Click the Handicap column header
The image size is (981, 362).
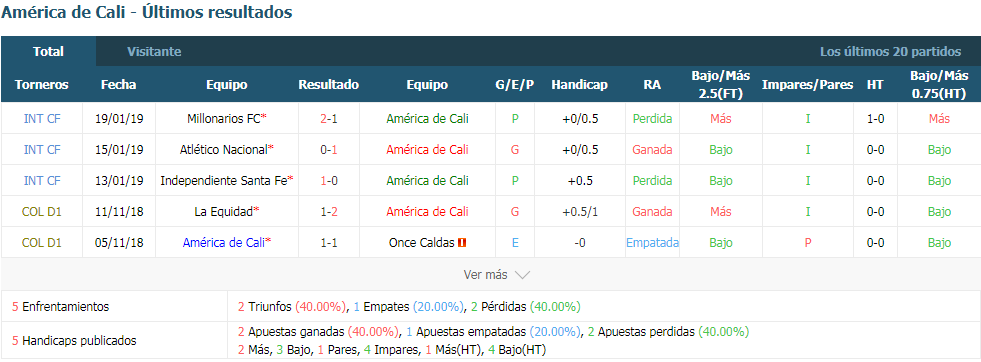(x=579, y=85)
